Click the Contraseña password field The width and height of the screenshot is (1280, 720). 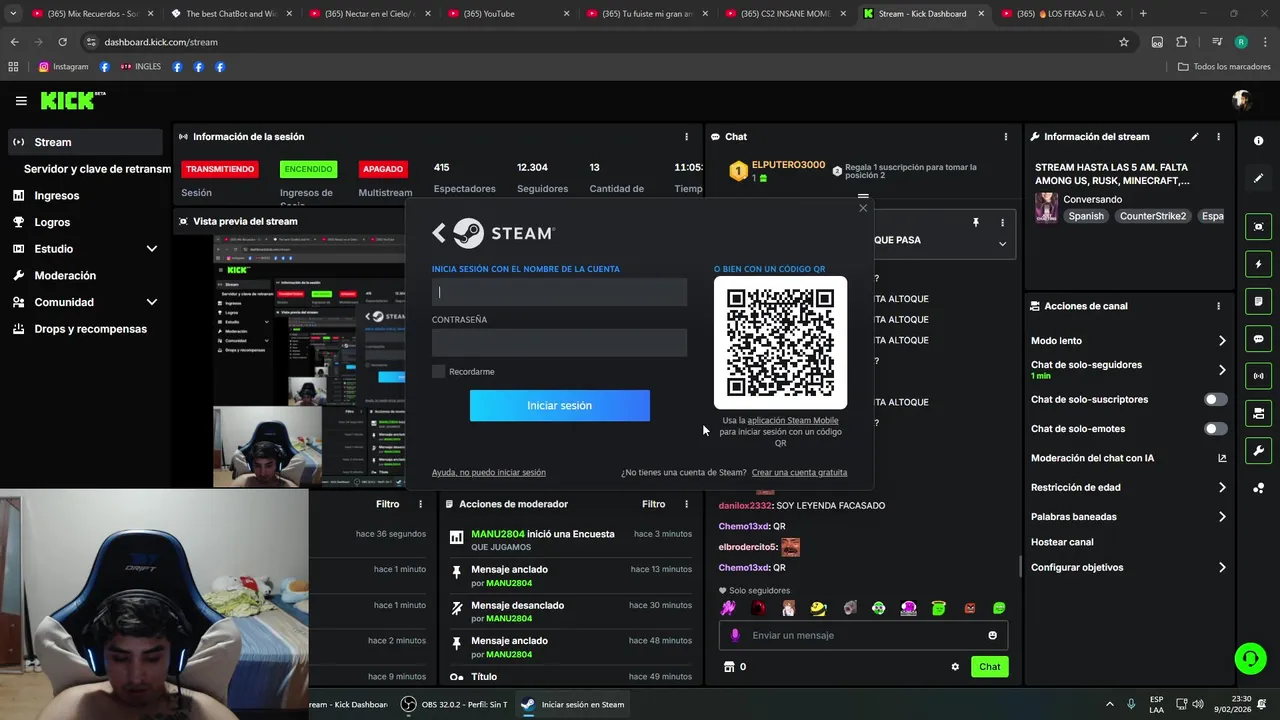click(x=560, y=343)
